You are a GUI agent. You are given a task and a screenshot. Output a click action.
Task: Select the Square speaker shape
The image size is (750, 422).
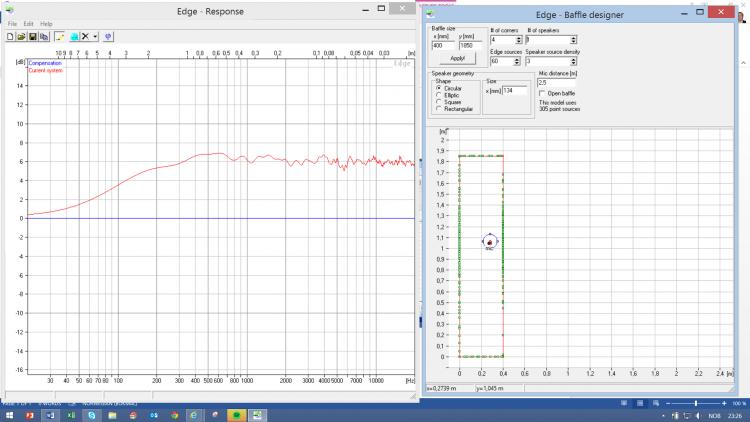[x=437, y=101]
